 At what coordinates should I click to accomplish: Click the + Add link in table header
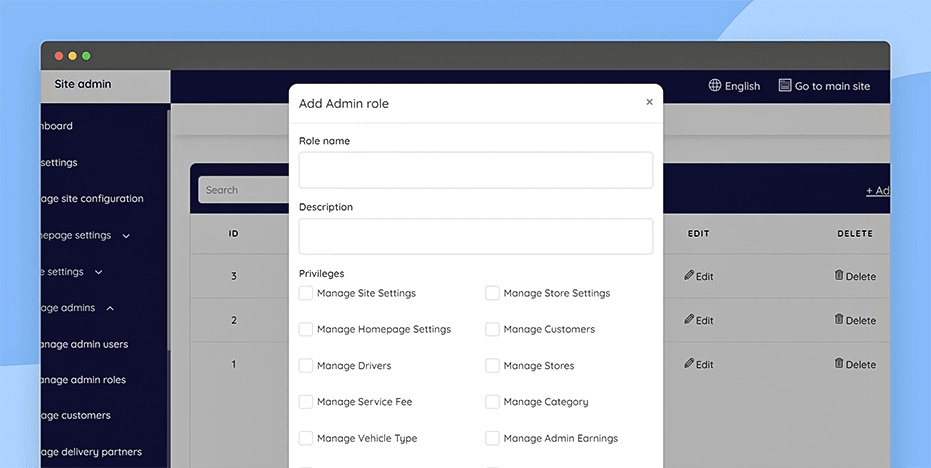878,191
